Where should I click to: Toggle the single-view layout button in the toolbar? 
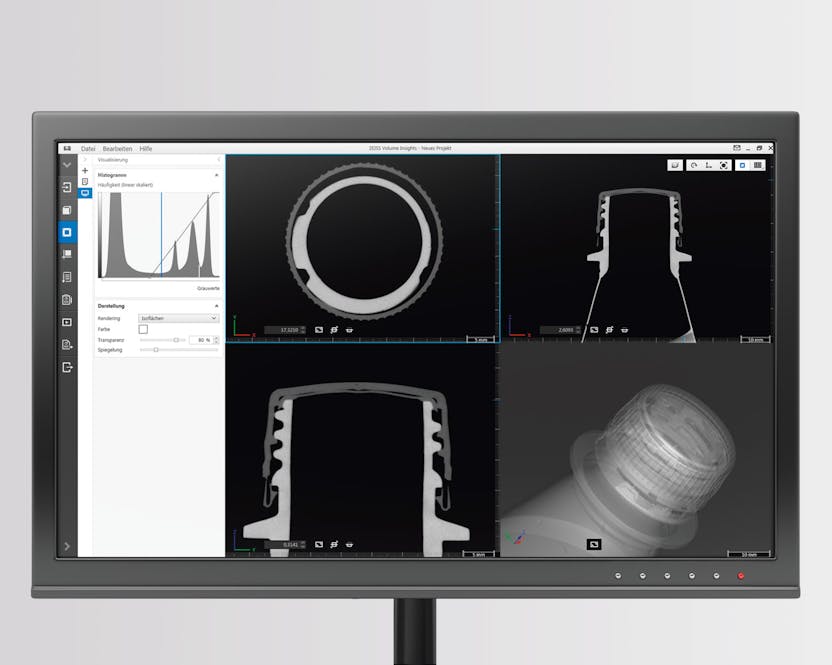coord(741,165)
